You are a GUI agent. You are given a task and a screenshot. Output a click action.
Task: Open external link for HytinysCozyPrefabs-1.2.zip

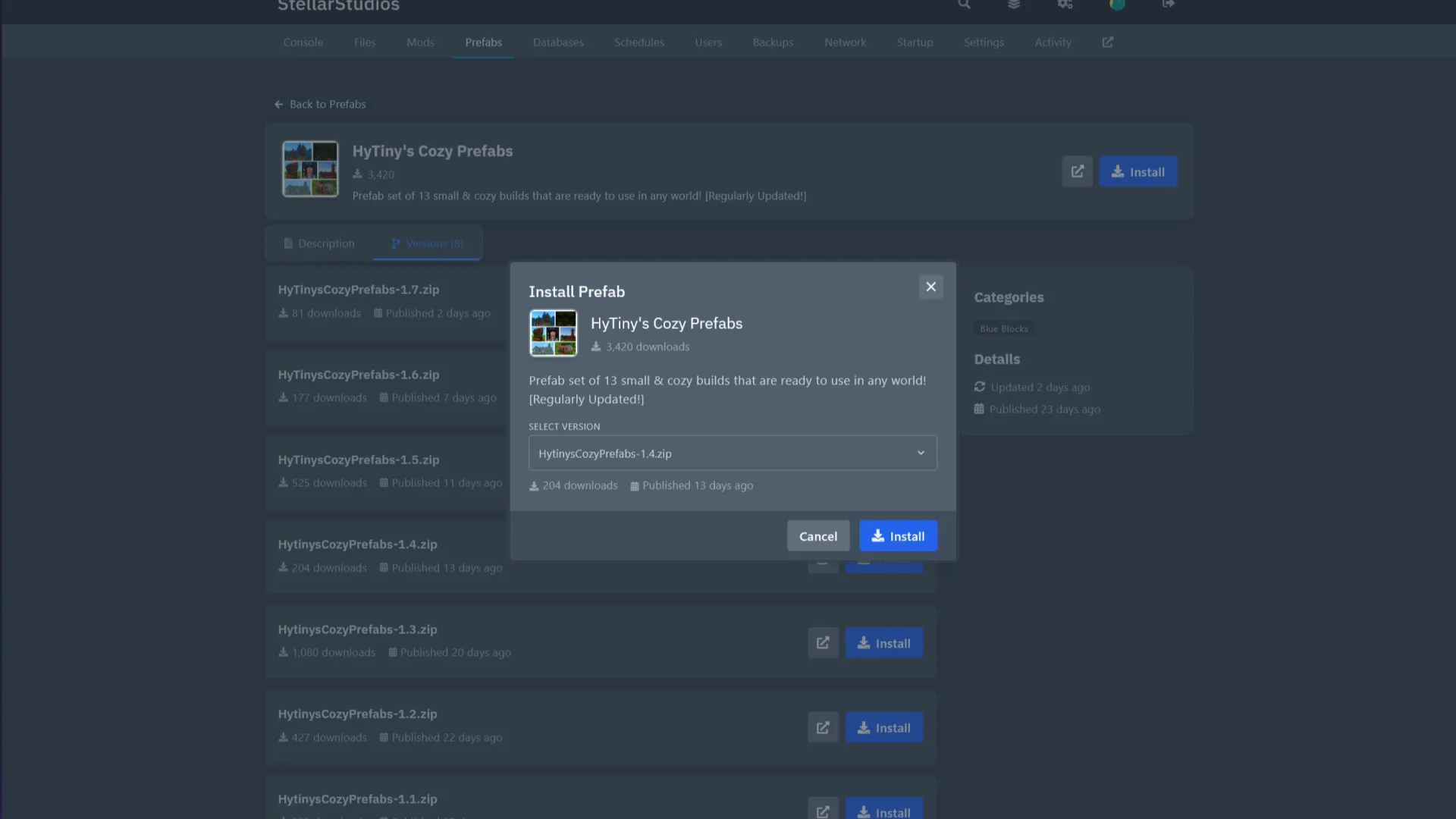(x=823, y=728)
